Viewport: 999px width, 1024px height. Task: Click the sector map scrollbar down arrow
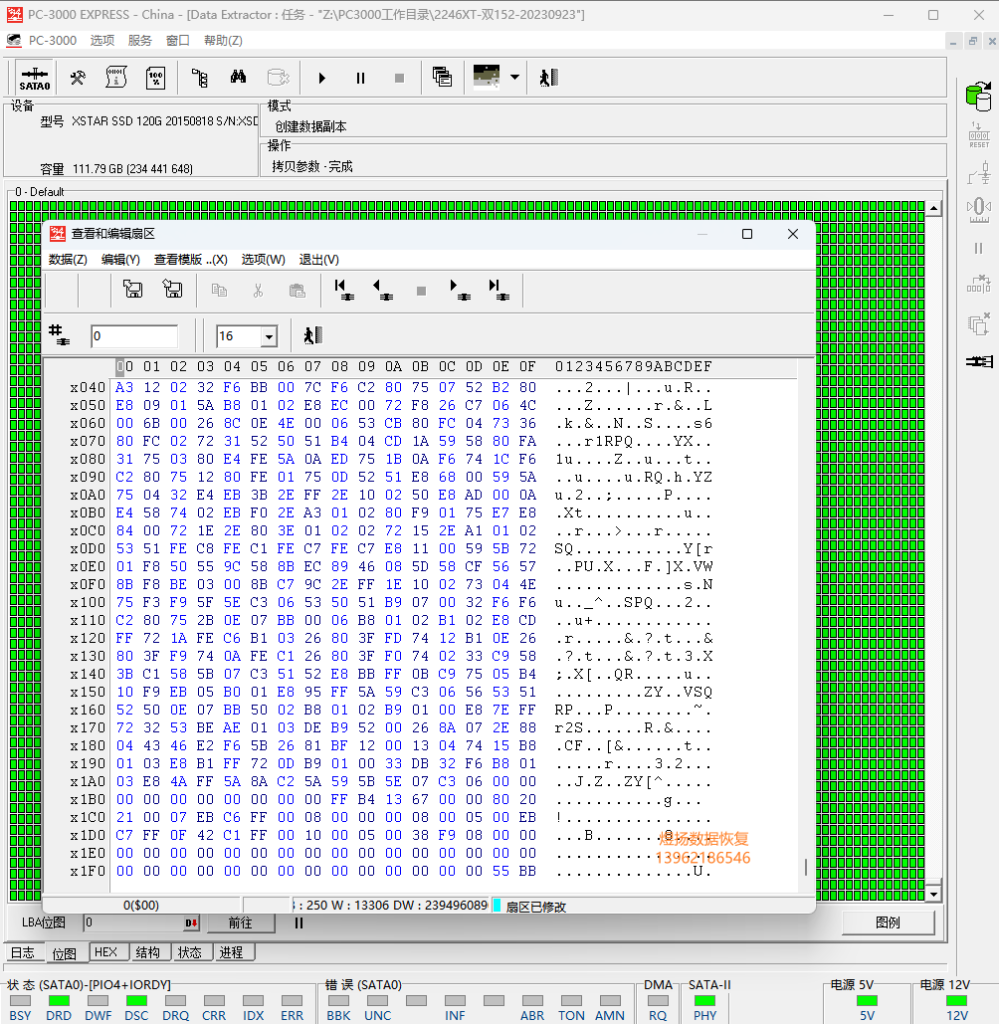(x=934, y=893)
